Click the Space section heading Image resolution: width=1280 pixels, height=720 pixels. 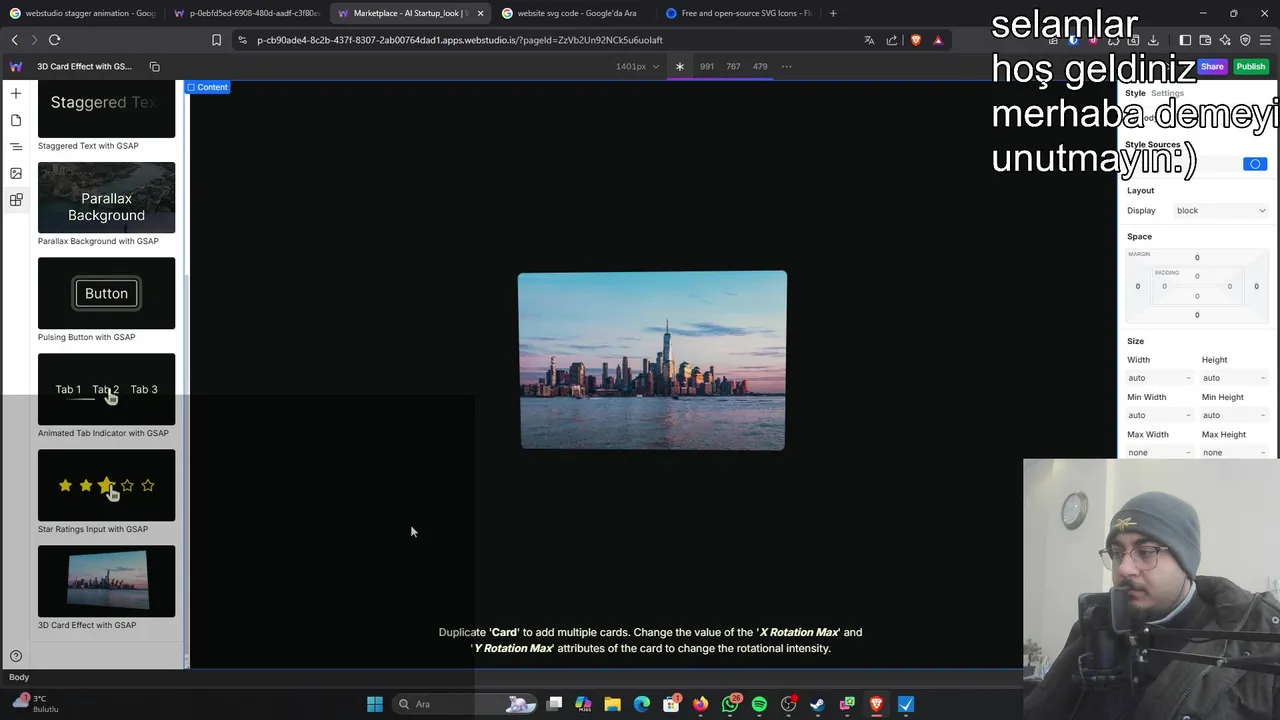[x=1139, y=237]
